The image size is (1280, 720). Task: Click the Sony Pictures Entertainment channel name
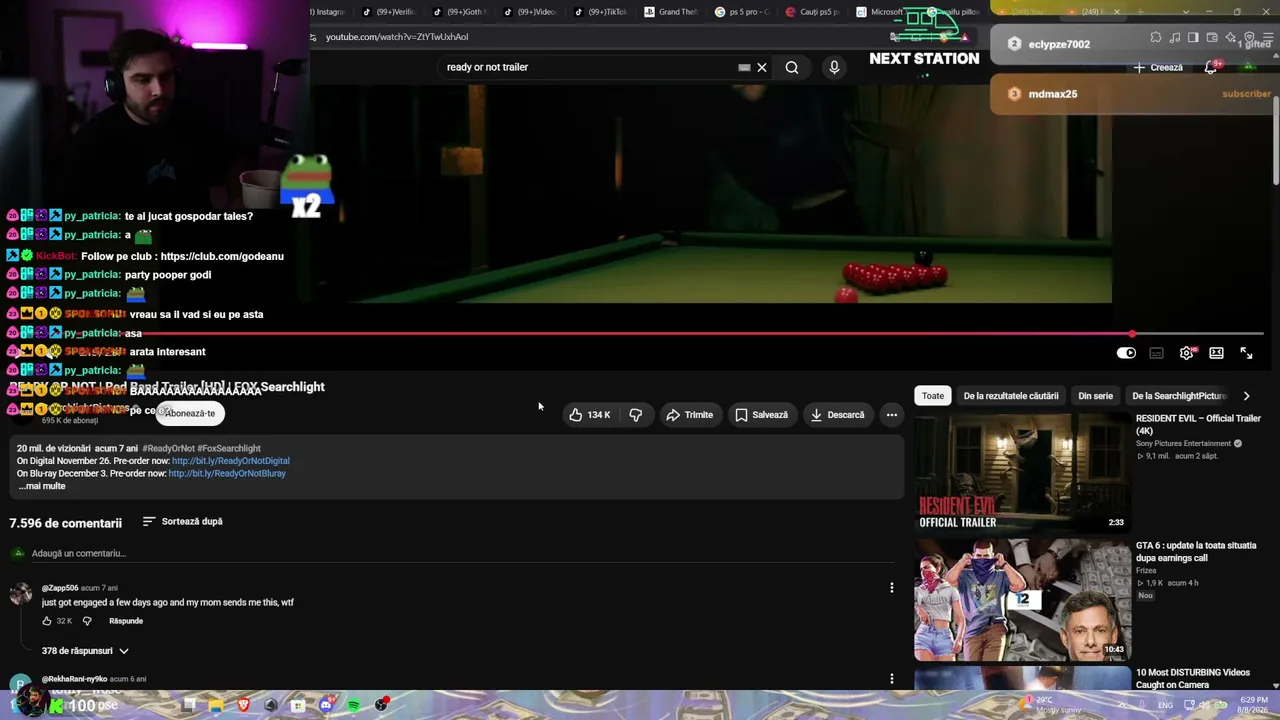click(1183, 443)
